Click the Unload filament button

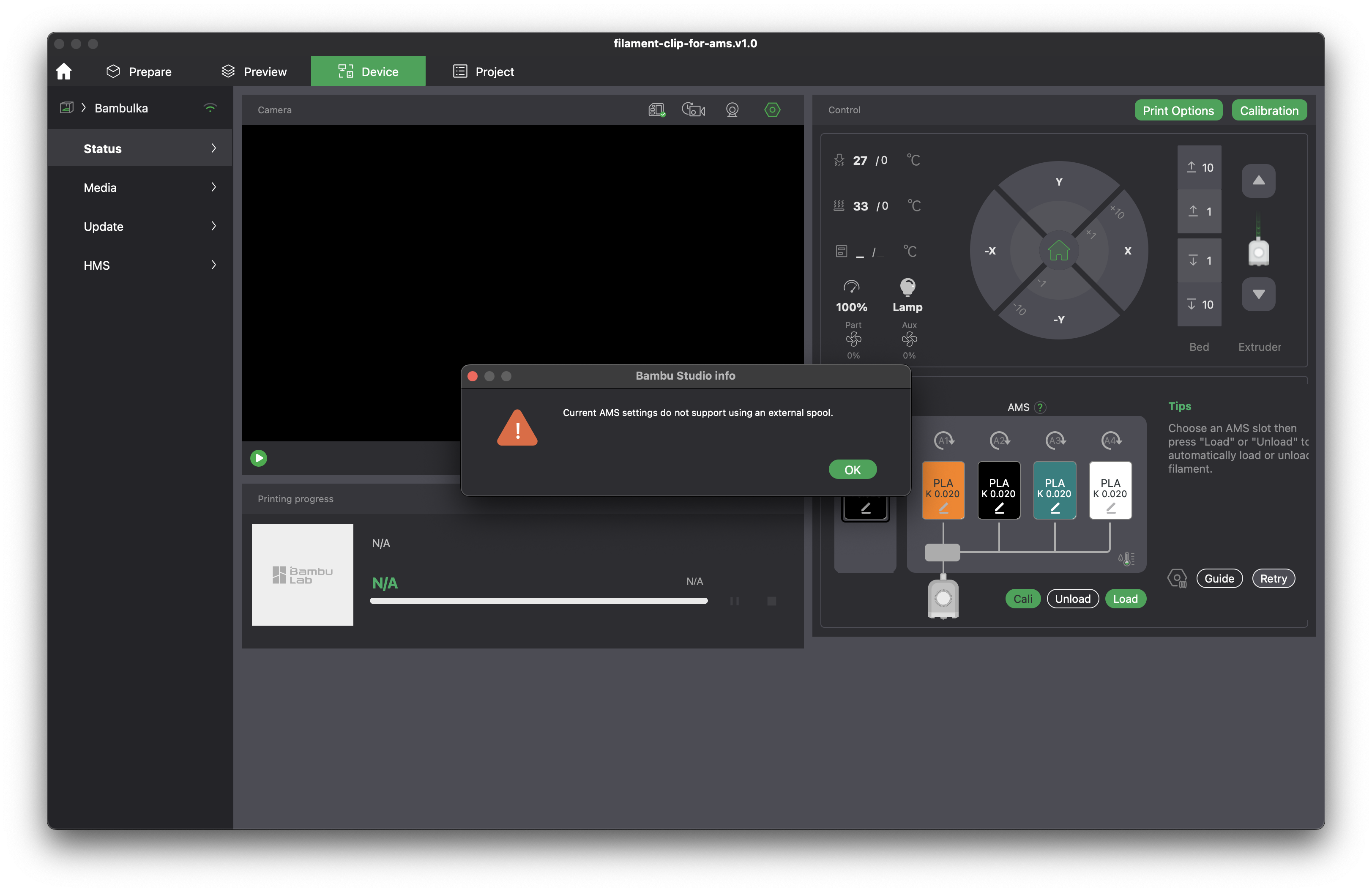pyautogui.click(x=1072, y=599)
